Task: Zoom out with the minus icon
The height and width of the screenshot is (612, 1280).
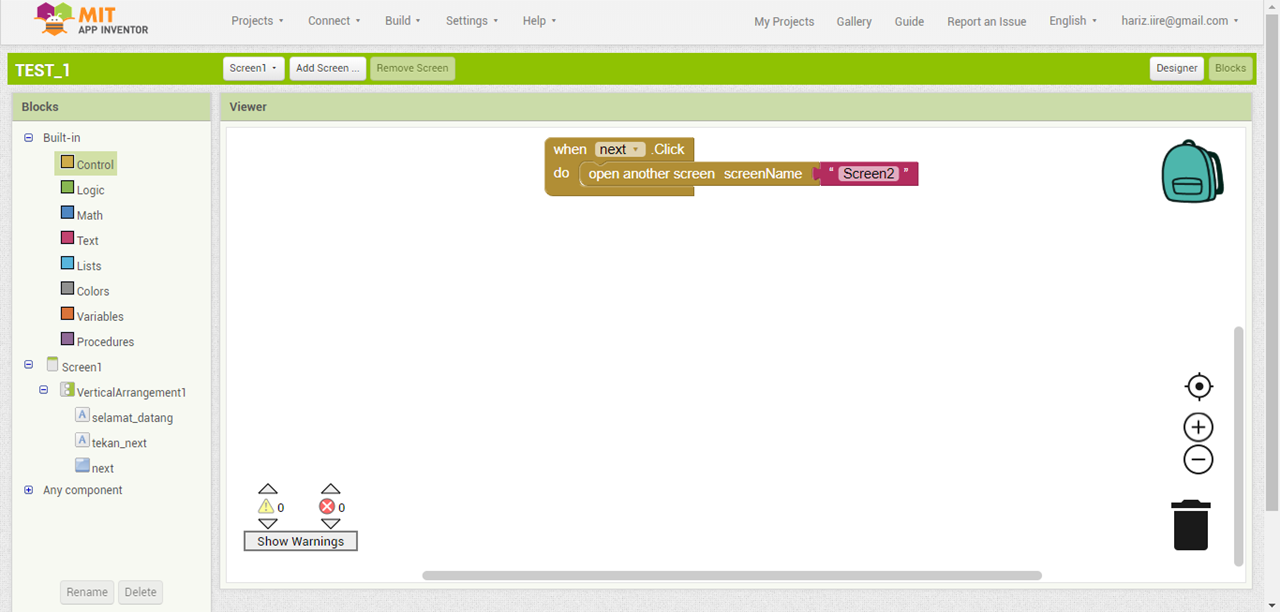Action: coord(1198,460)
